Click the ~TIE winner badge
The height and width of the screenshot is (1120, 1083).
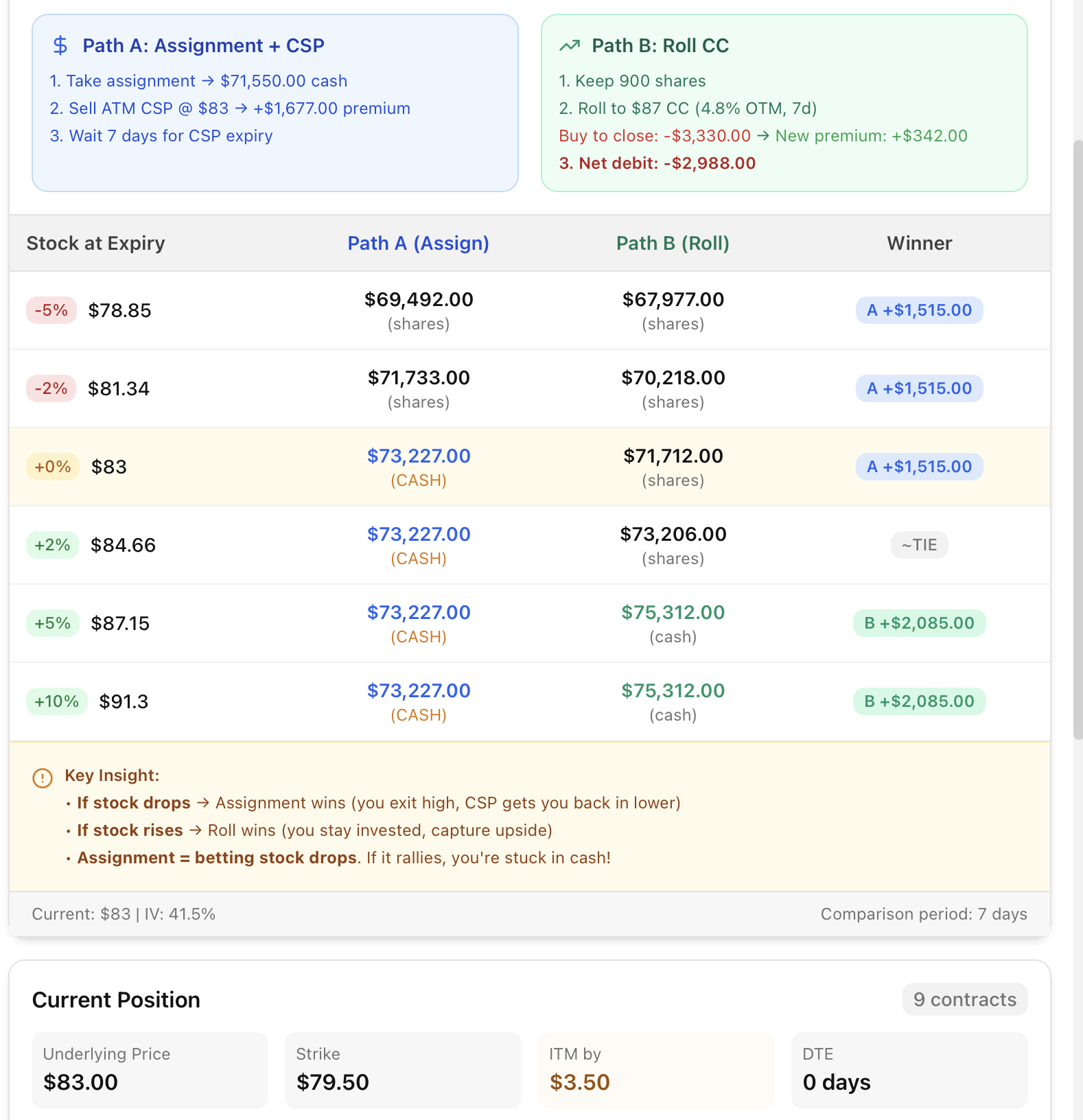click(x=920, y=545)
